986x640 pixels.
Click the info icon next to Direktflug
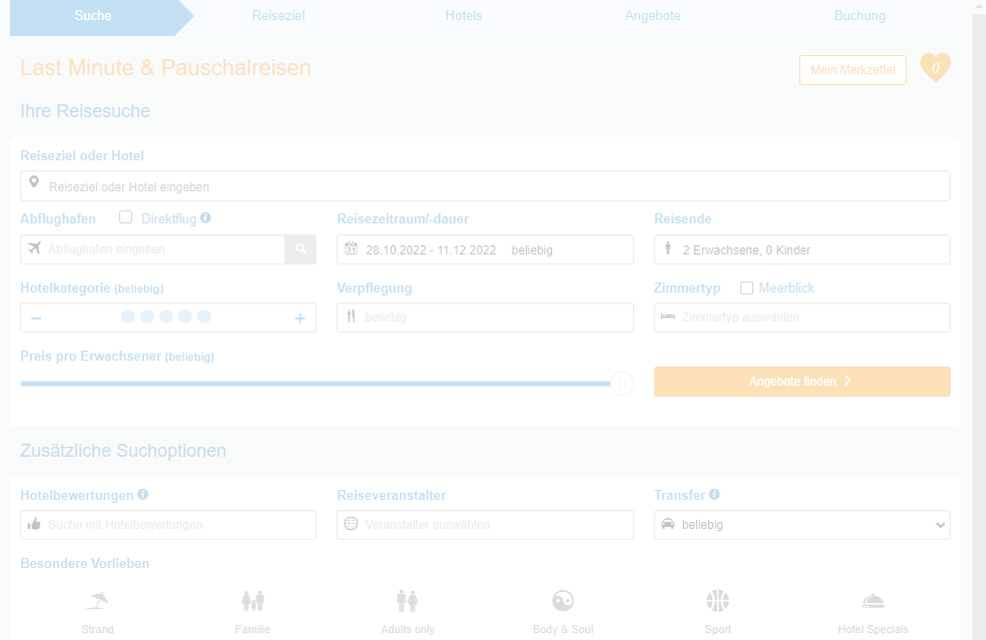[205, 218]
